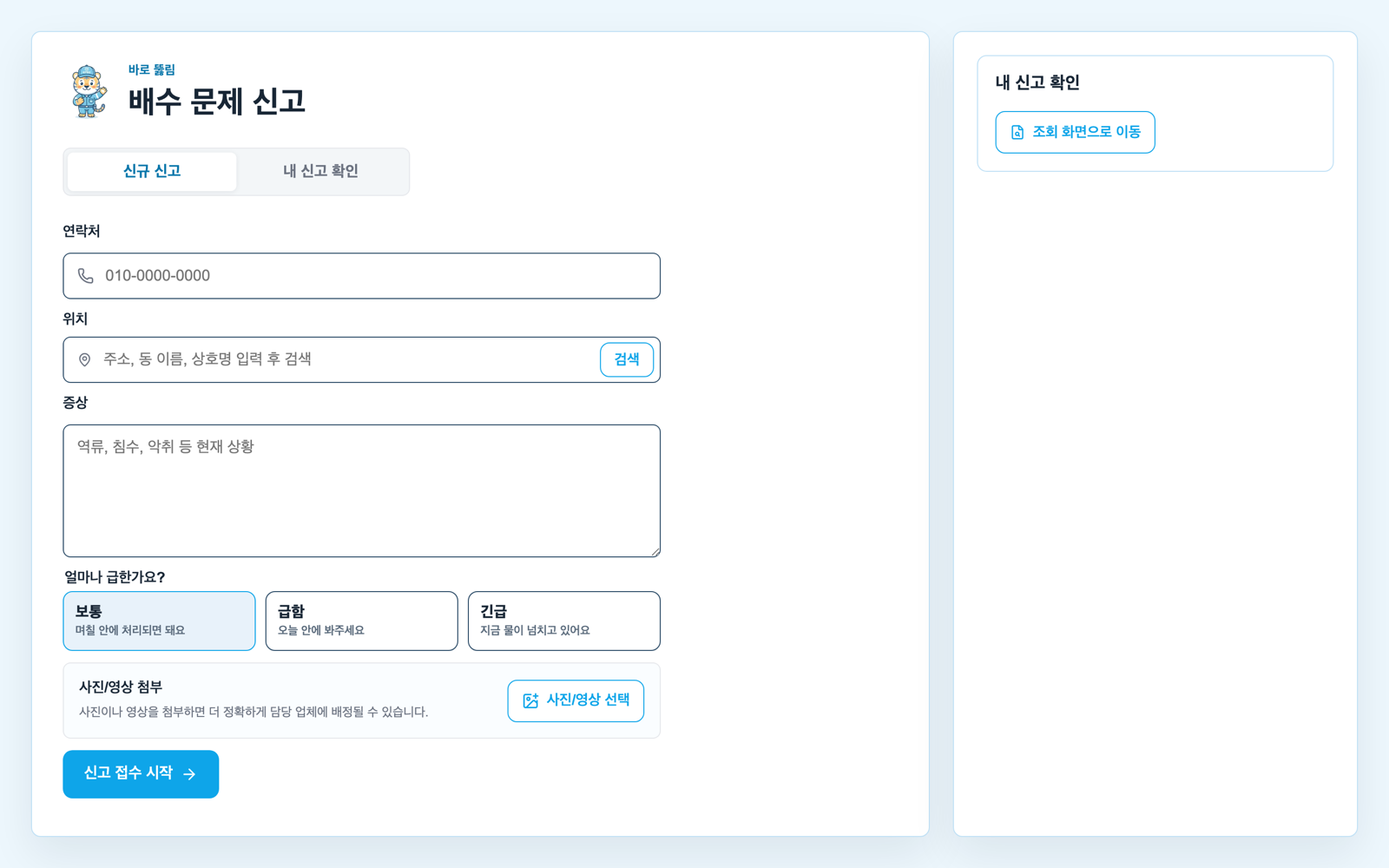Click the 사진/영상 첨부 heading text
Screen dimensions: 1389x868
point(121,687)
